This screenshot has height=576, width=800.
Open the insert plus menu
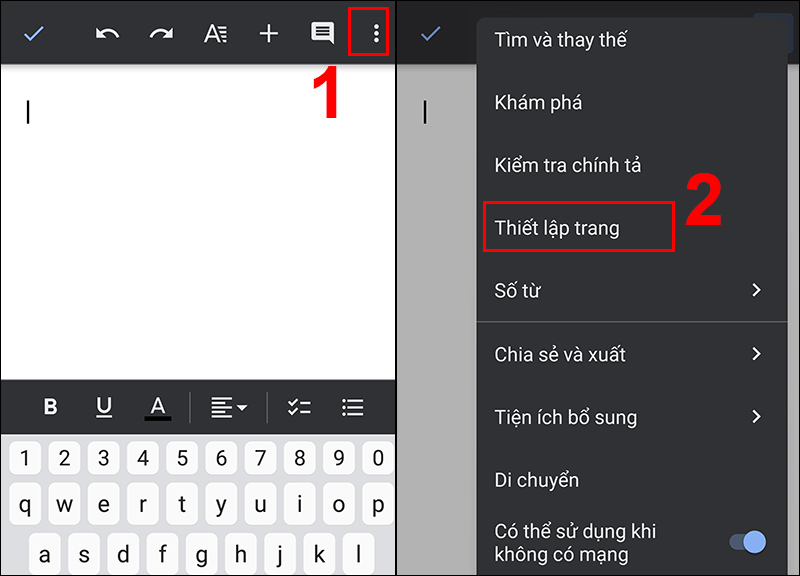[269, 34]
